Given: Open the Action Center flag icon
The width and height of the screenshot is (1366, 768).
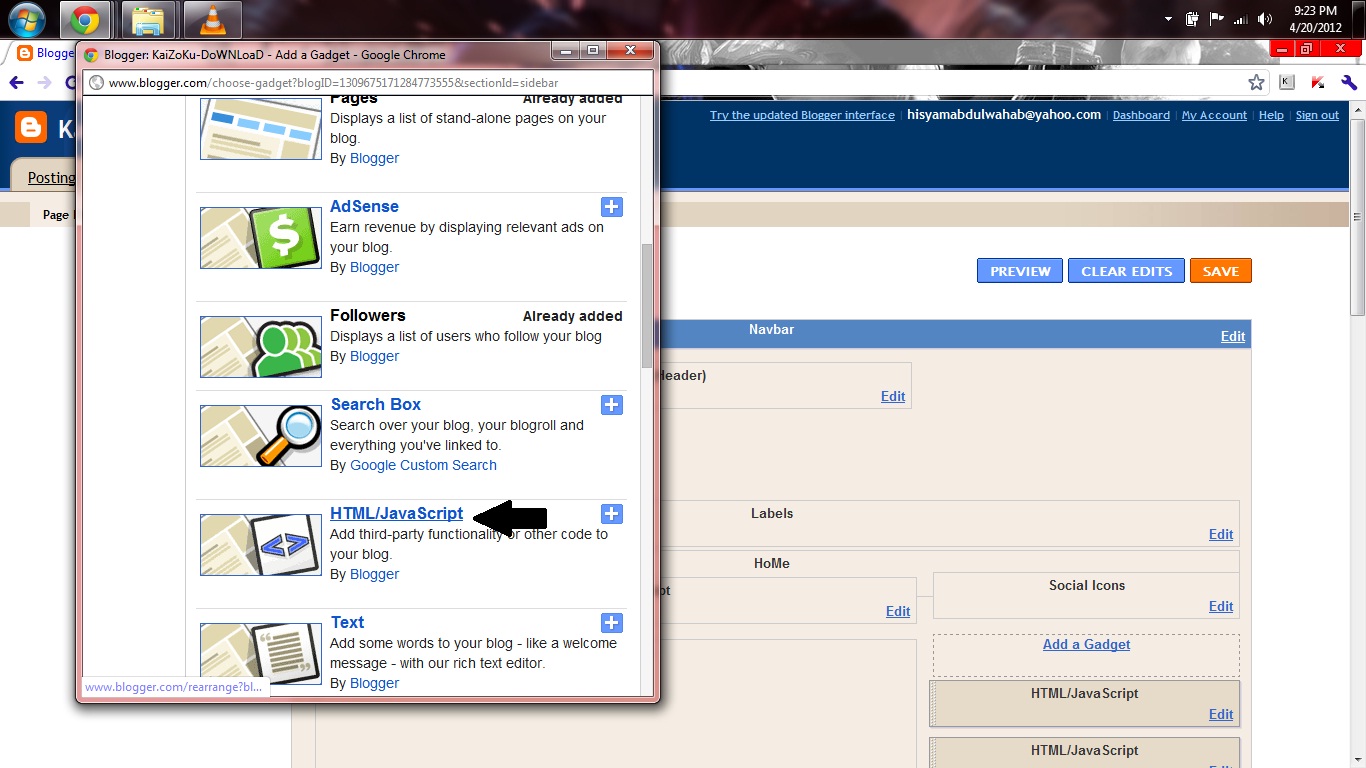Looking at the screenshot, I should pos(1217,19).
